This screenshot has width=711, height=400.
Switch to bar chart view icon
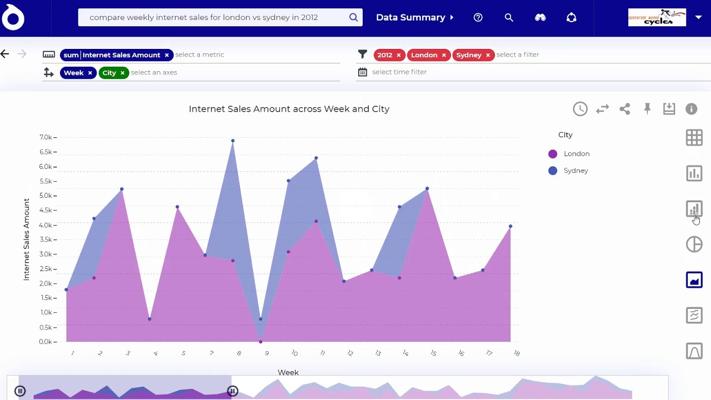coord(694,173)
